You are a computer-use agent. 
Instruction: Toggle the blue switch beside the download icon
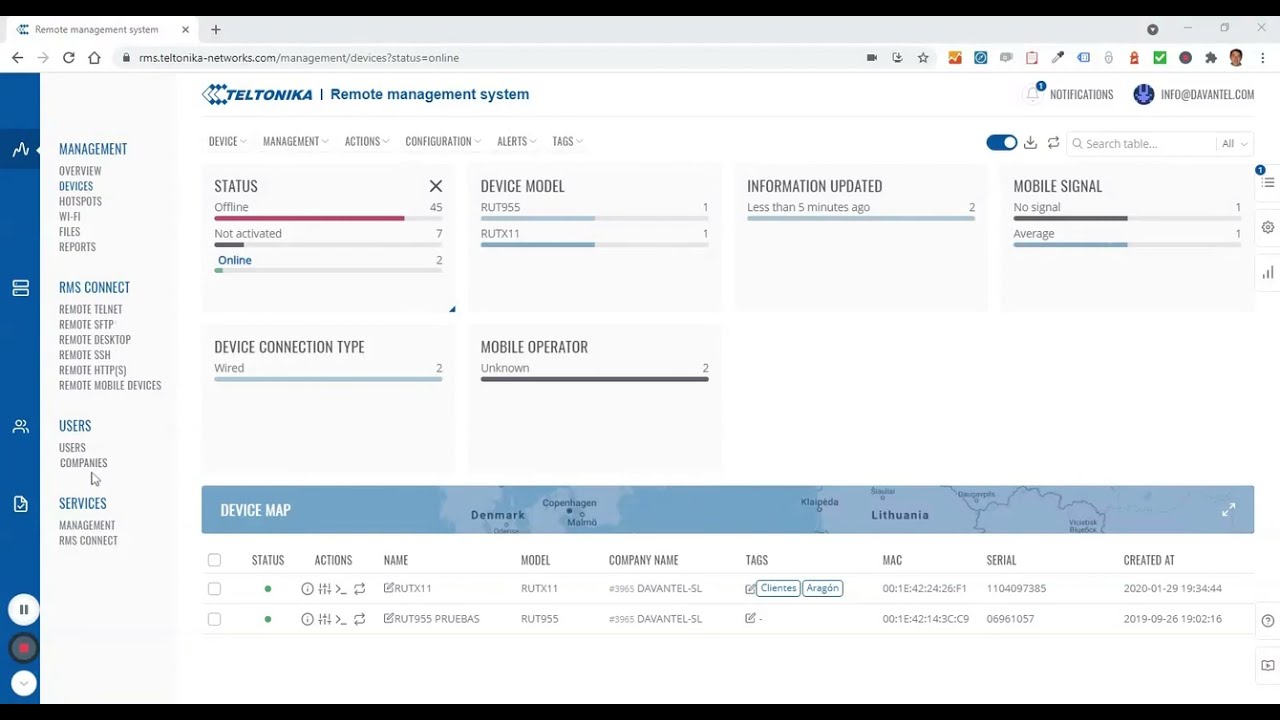pyautogui.click(x=1001, y=143)
